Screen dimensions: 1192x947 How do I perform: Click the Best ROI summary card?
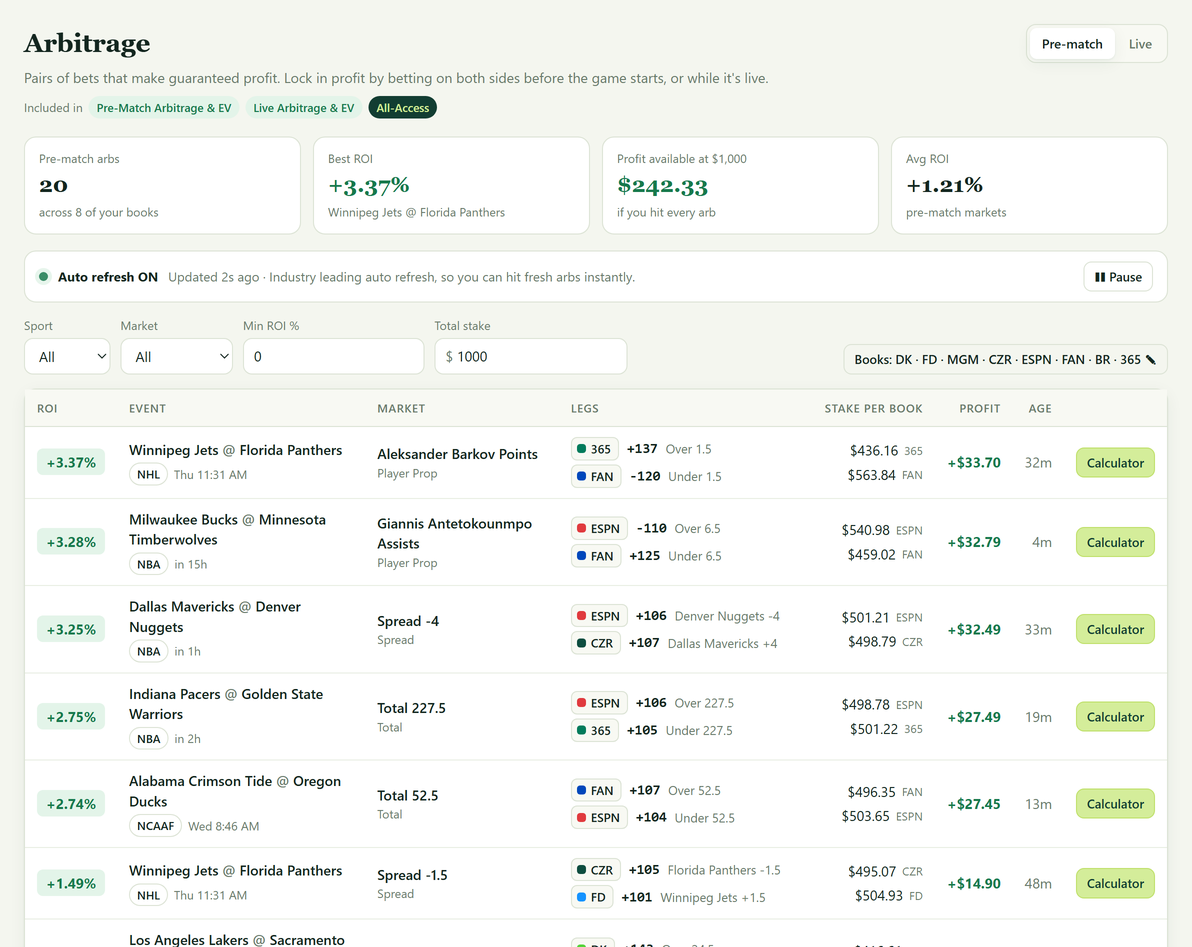tap(452, 185)
